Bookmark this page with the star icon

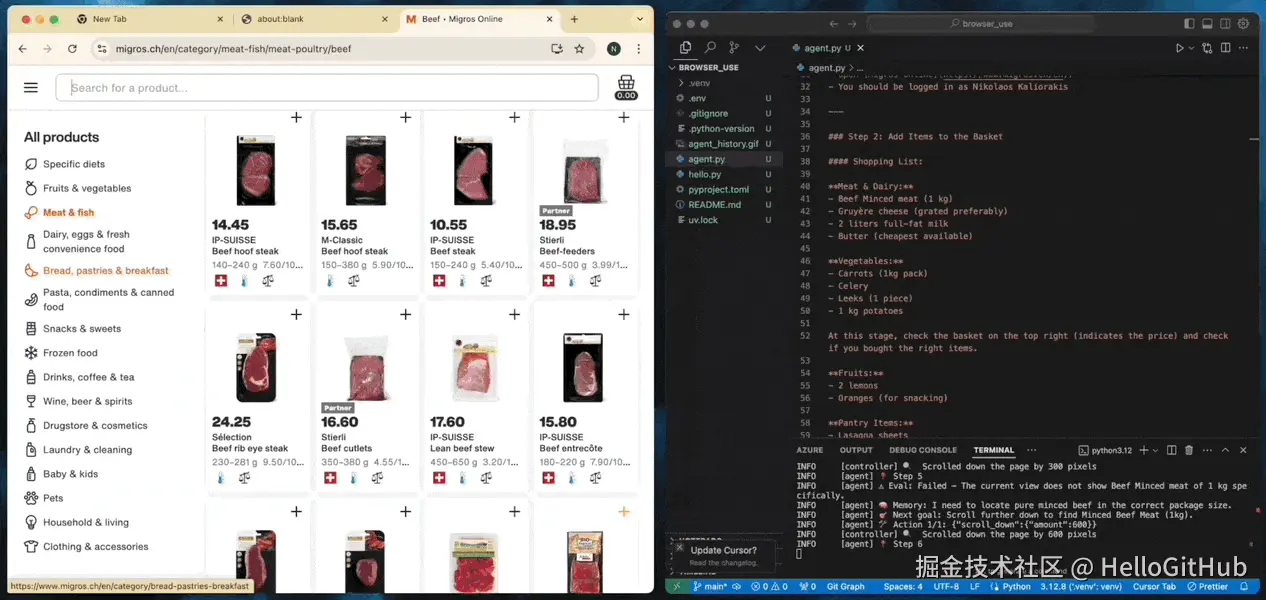[x=579, y=48]
